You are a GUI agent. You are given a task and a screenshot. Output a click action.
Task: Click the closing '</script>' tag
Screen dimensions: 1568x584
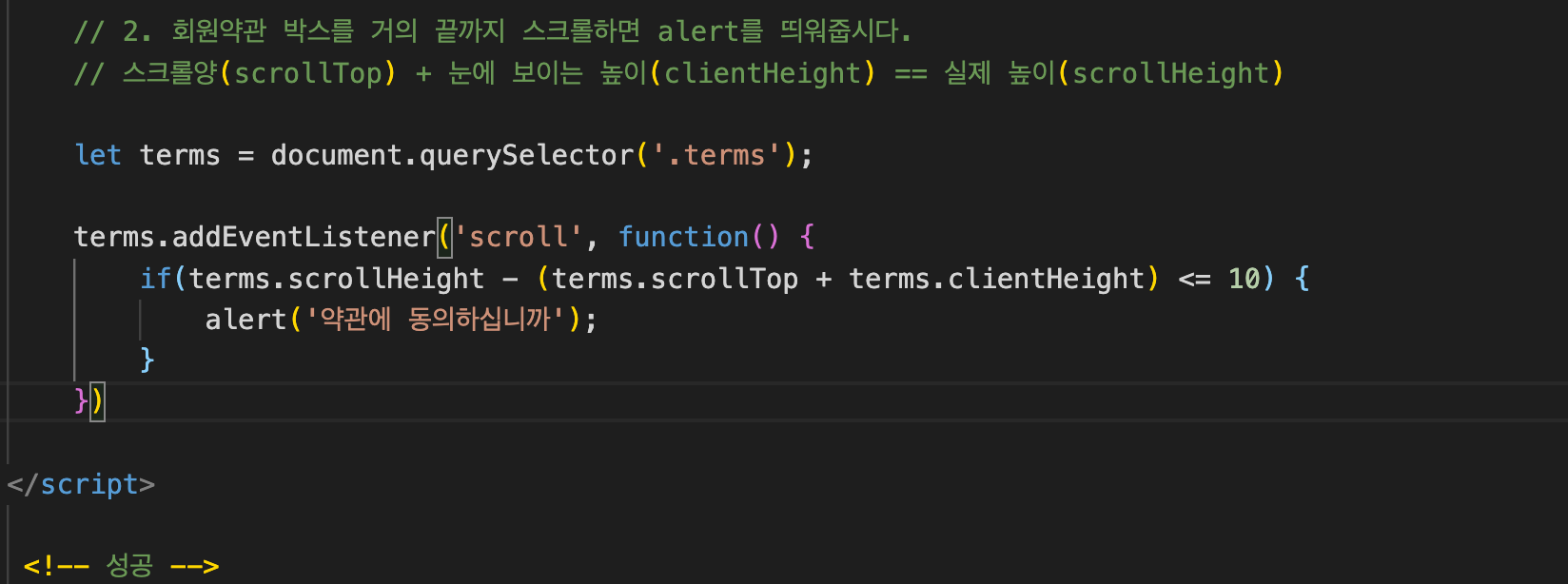click(81, 484)
